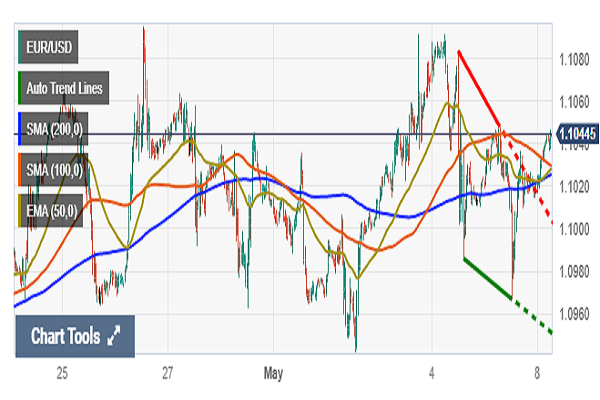Click the '25' date label on time axis
This screenshot has width=600, height=400.
62,374
